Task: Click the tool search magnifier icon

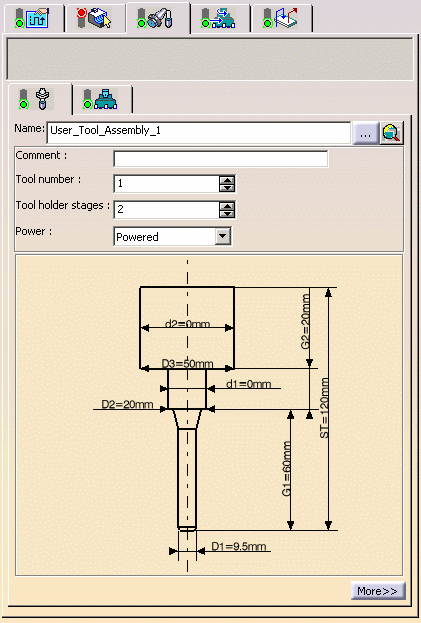Action: (392, 133)
